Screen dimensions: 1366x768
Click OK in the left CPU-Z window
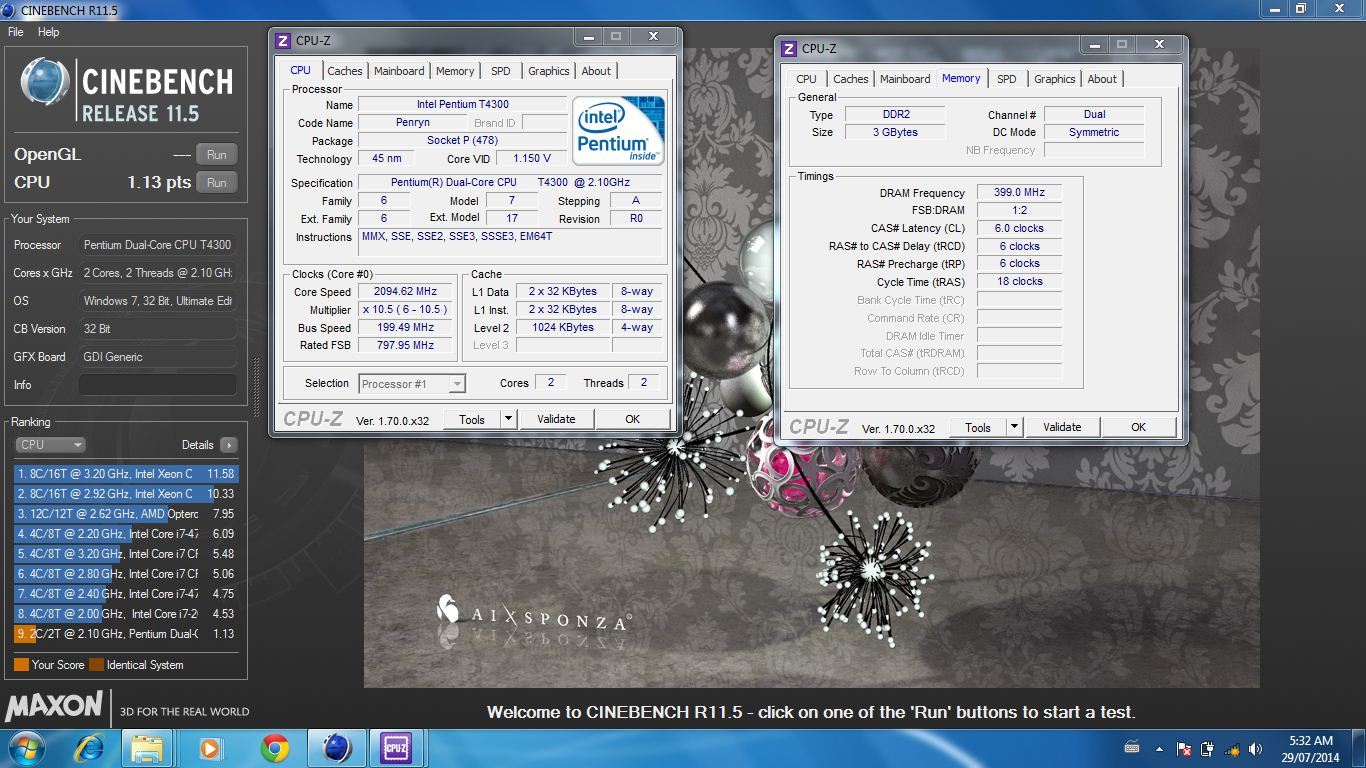pos(632,419)
